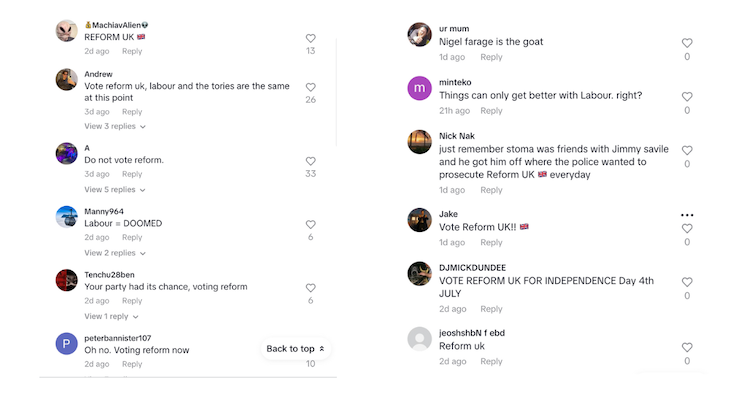Like DJMICKDUNDEE's Independence Day comment
This screenshot has height=394, width=750.
pos(687,282)
